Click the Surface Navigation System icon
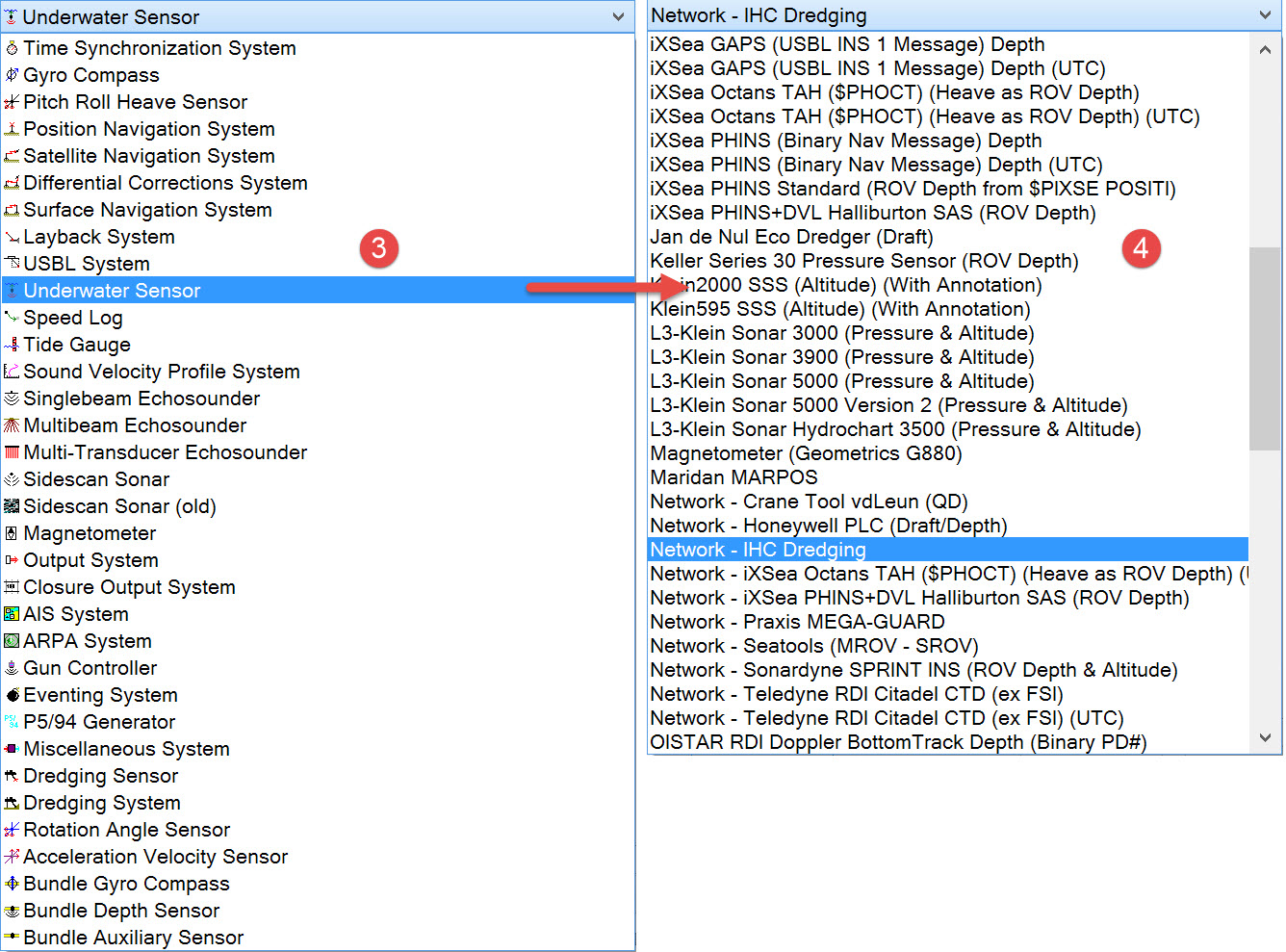The image size is (1286, 952). (12, 210)
